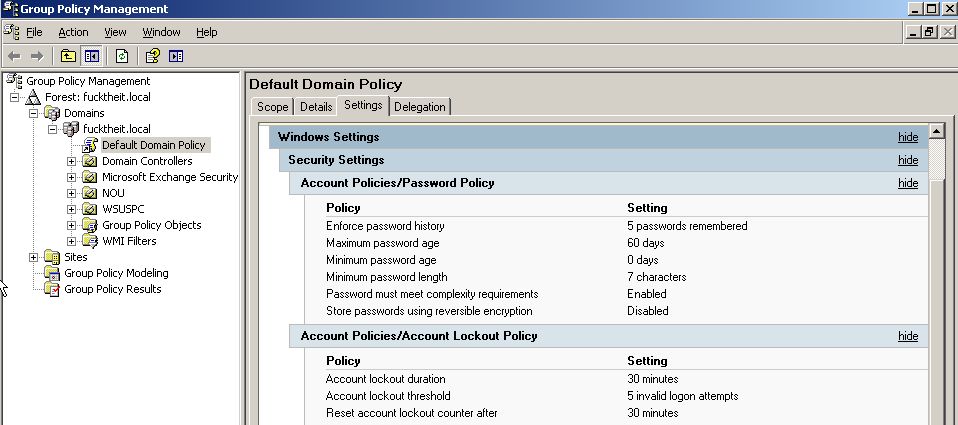The width and height of the screenshot is (958, 425).
Task: Click the Sites folder icon
Action: coord(52,257)
